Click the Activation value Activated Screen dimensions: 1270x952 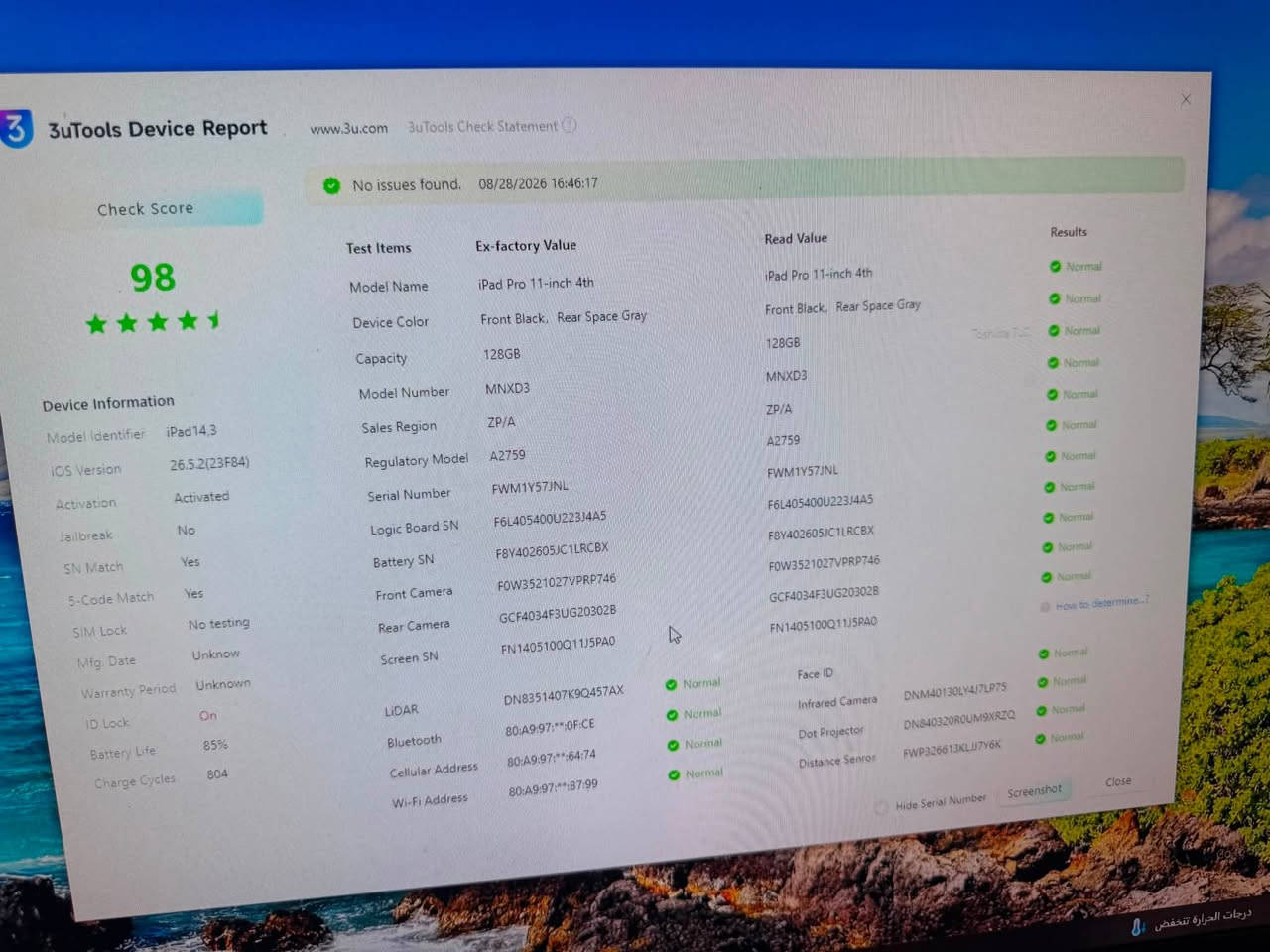[x=201, y=497]
